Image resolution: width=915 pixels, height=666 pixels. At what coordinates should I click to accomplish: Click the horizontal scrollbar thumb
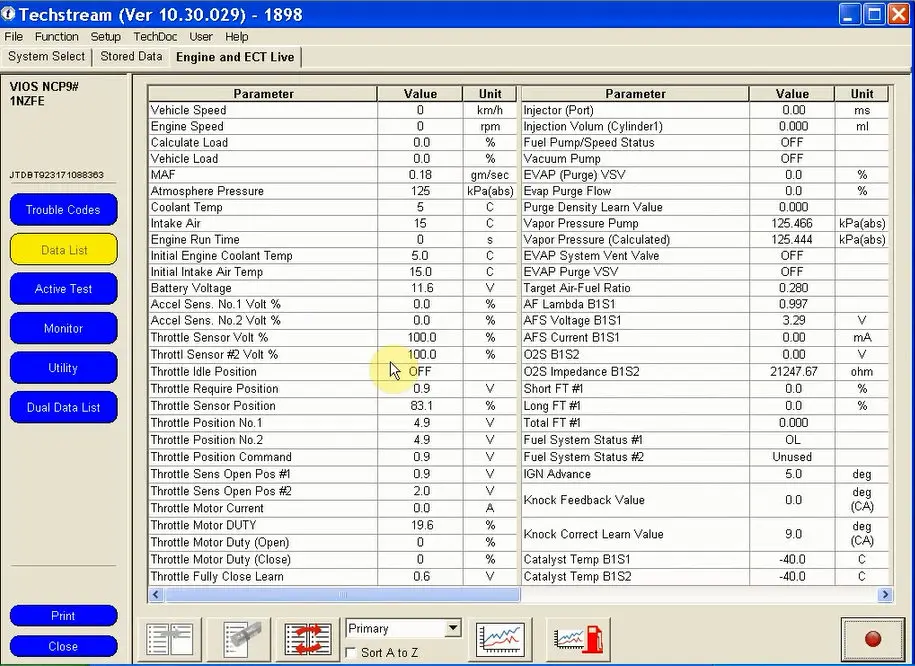click(342, 595)
